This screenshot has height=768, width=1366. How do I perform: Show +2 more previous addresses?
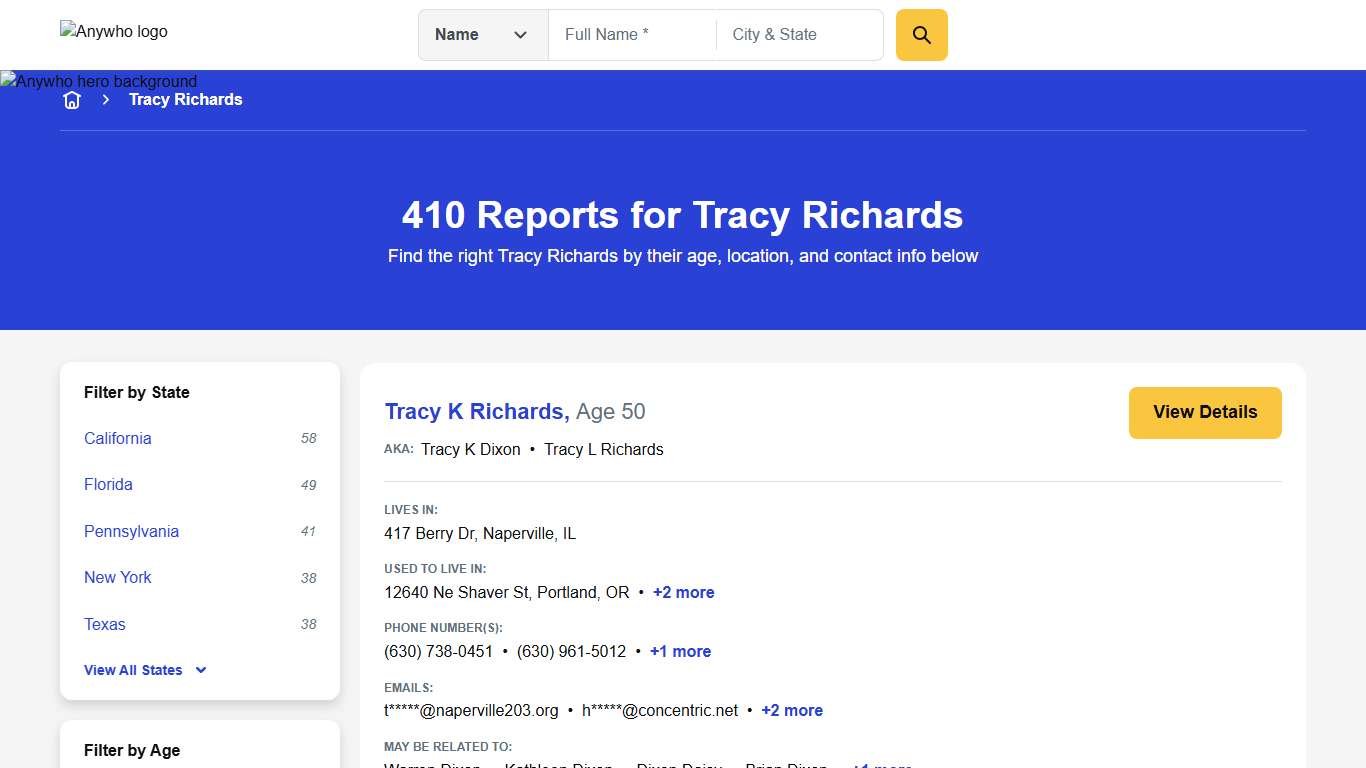pos(683,592)
